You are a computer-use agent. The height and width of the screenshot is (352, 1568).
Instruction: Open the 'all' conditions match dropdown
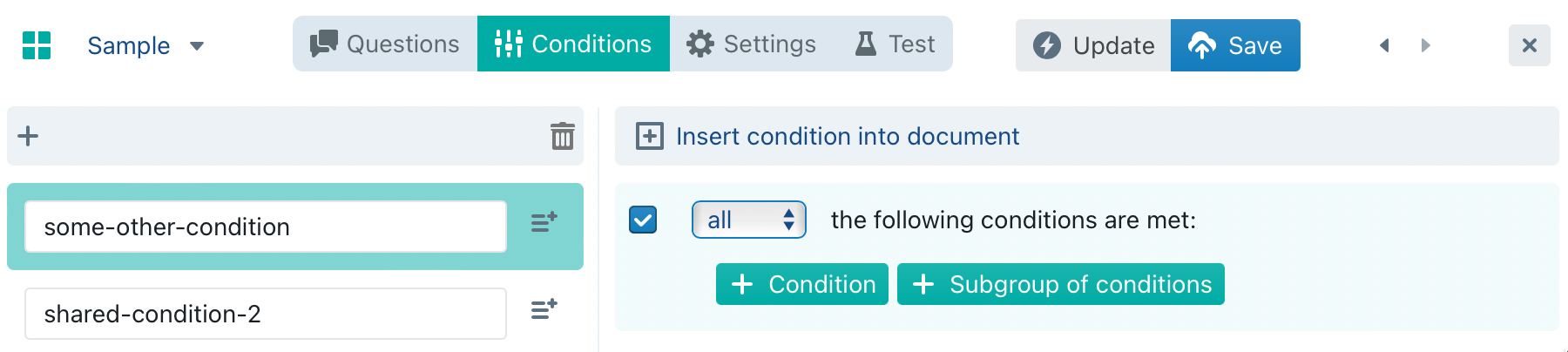749,220
